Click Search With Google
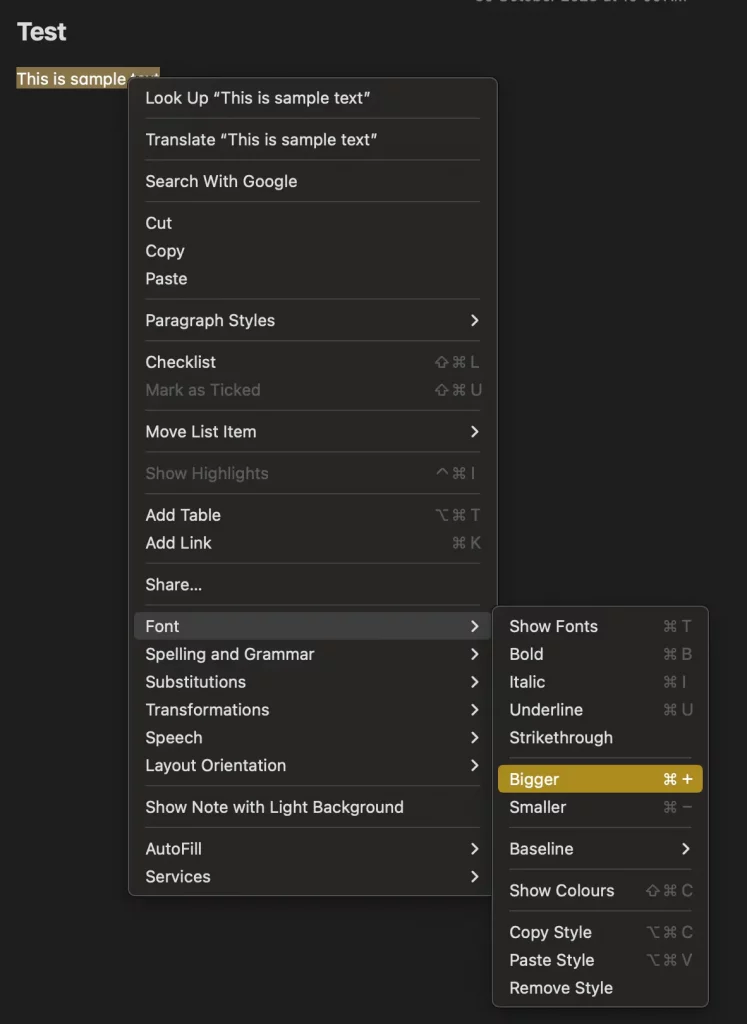The height and width of the screenshot is (1024, 747). (x=313, y=182)
